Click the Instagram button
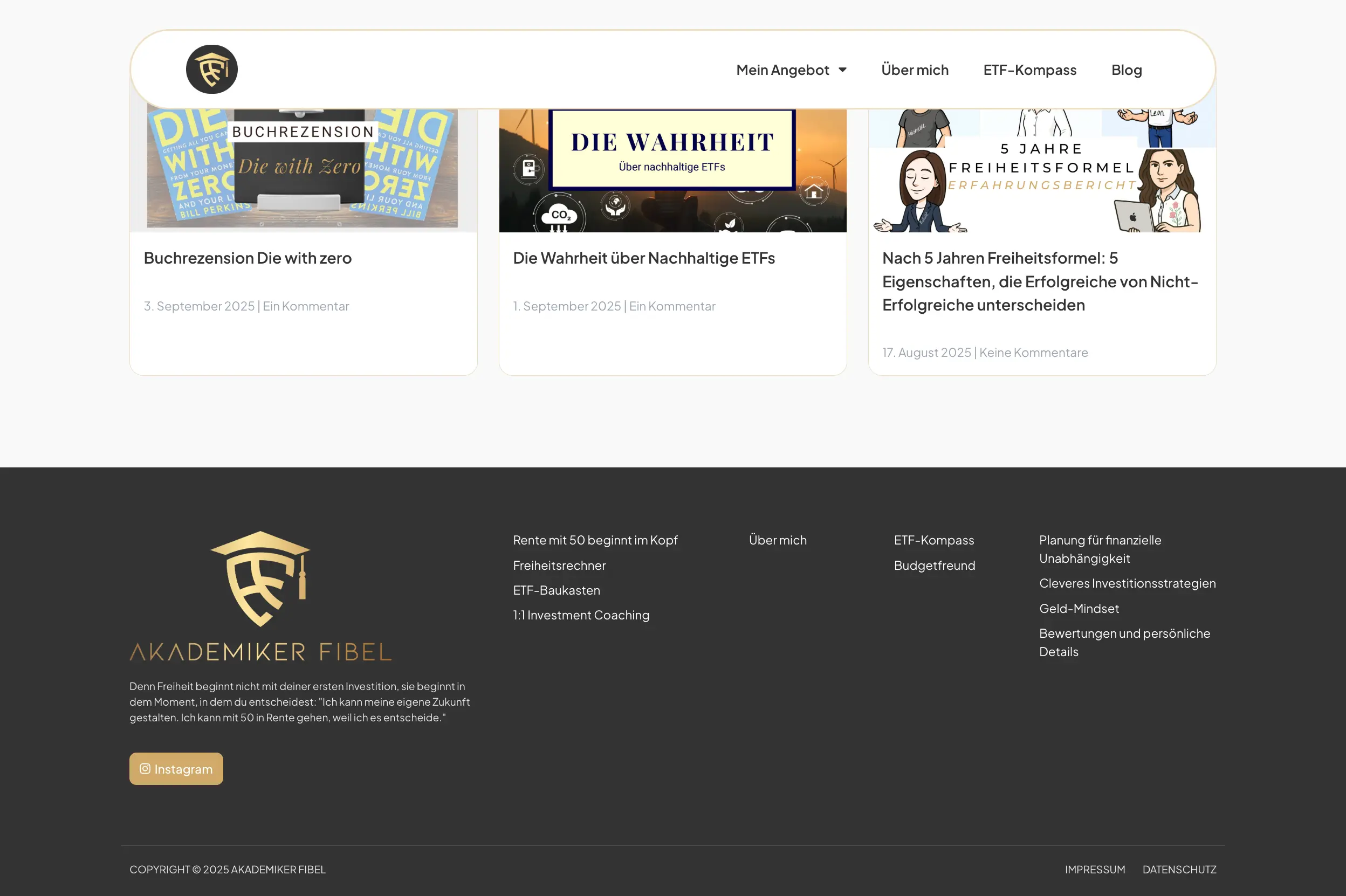Screen dimensions: 1346x896 pyautogui.click(x=176, y=769)
